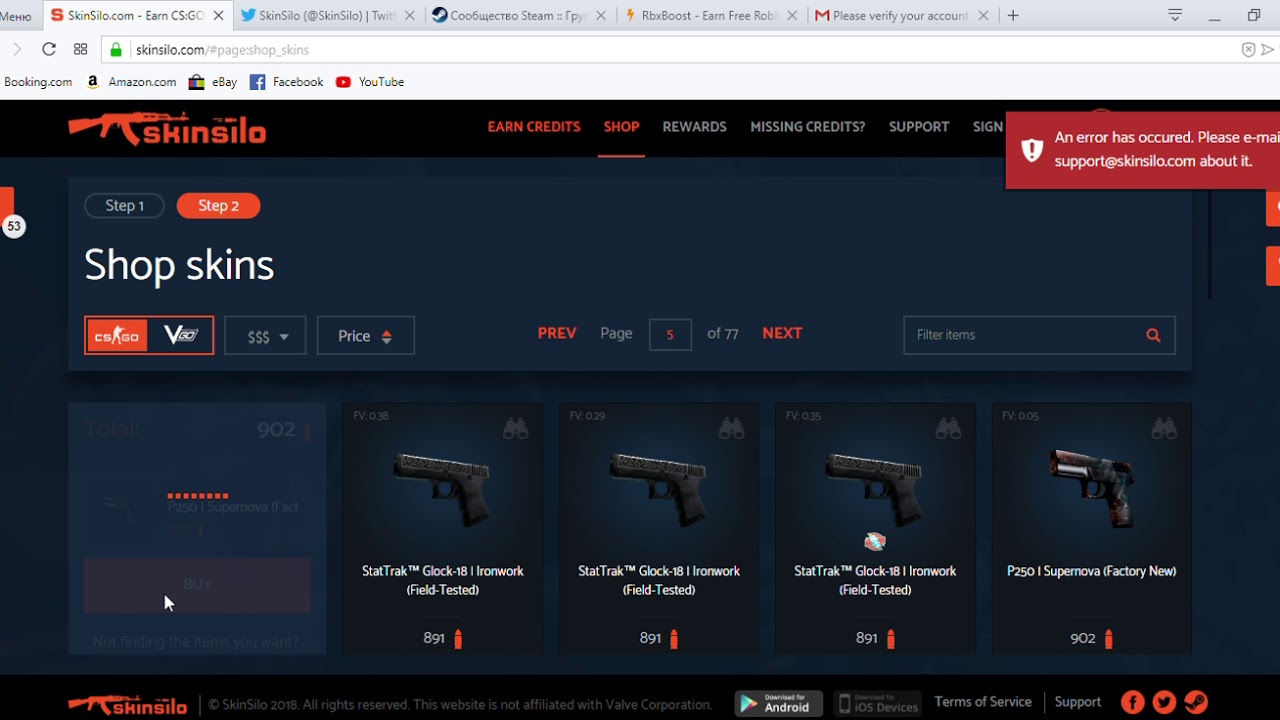Click the BUY button
This screenshot has height=720, width=1280.
[x=197, y=585]
